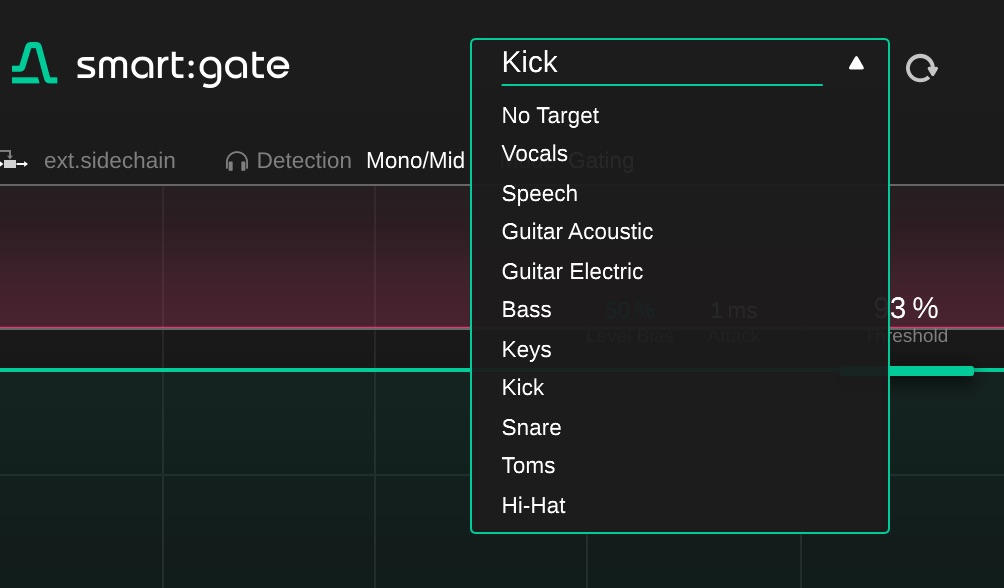Click the ext.sidechain routing icon
The image size is (1004, 588).
tap(13, 161)
